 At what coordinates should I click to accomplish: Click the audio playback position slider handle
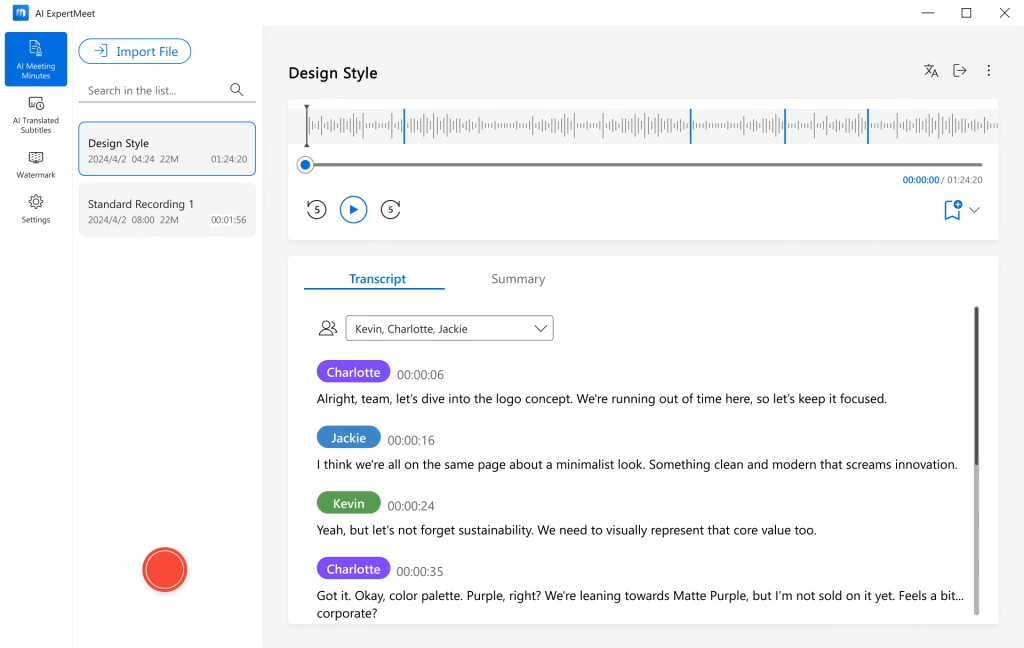coord(306,165)
